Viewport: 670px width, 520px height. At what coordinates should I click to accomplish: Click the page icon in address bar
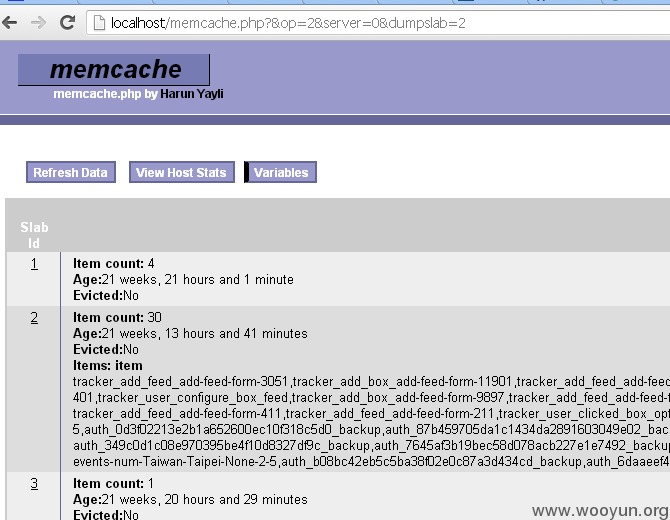99,23
